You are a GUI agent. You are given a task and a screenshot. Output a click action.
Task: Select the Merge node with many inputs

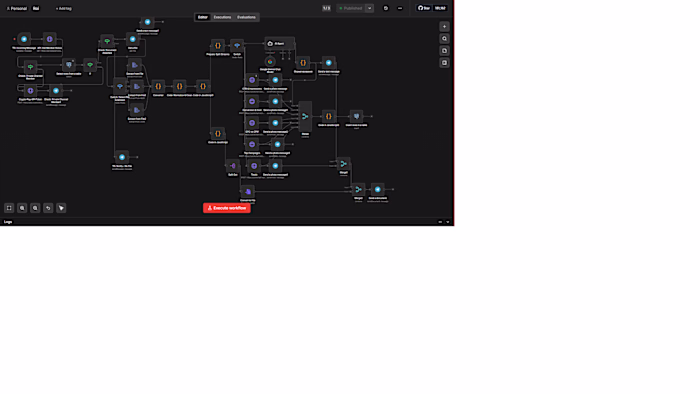[305, 116]
